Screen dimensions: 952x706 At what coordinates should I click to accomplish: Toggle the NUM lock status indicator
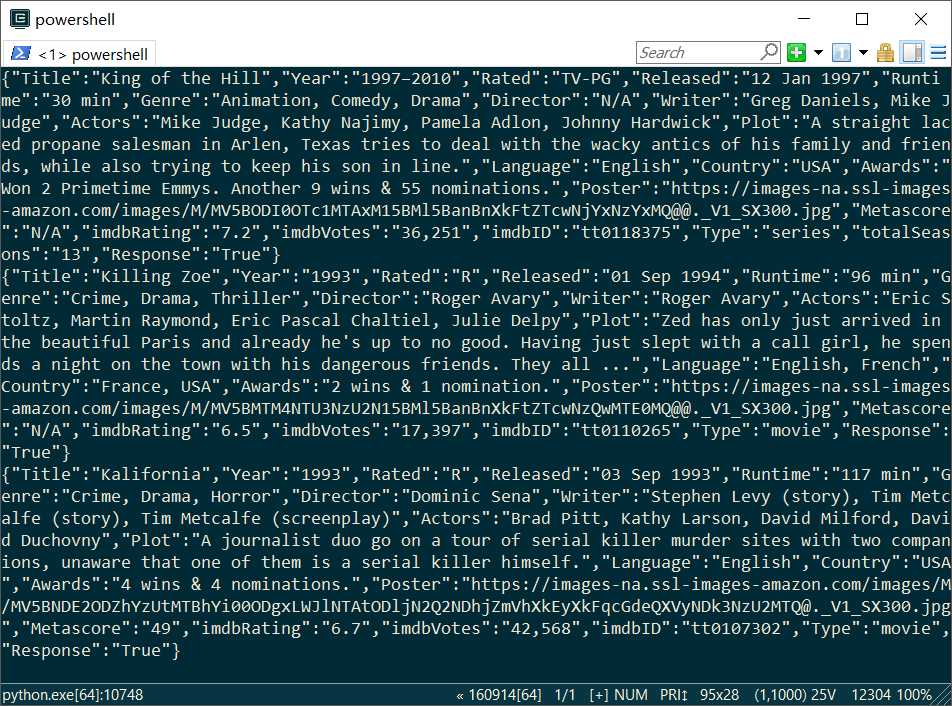630,694
